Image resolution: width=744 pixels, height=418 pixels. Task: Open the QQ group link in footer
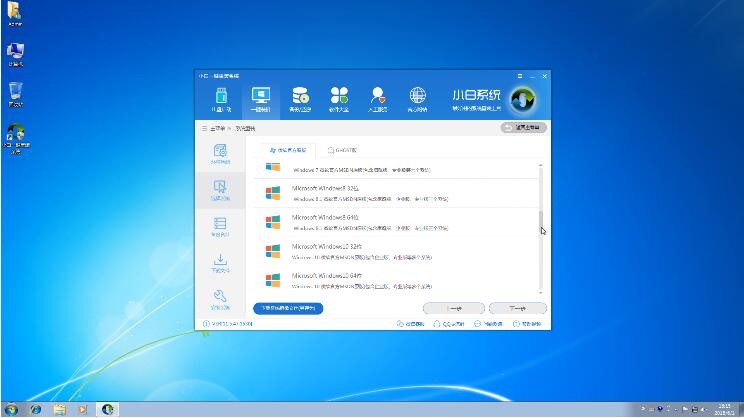coord(448,324)
